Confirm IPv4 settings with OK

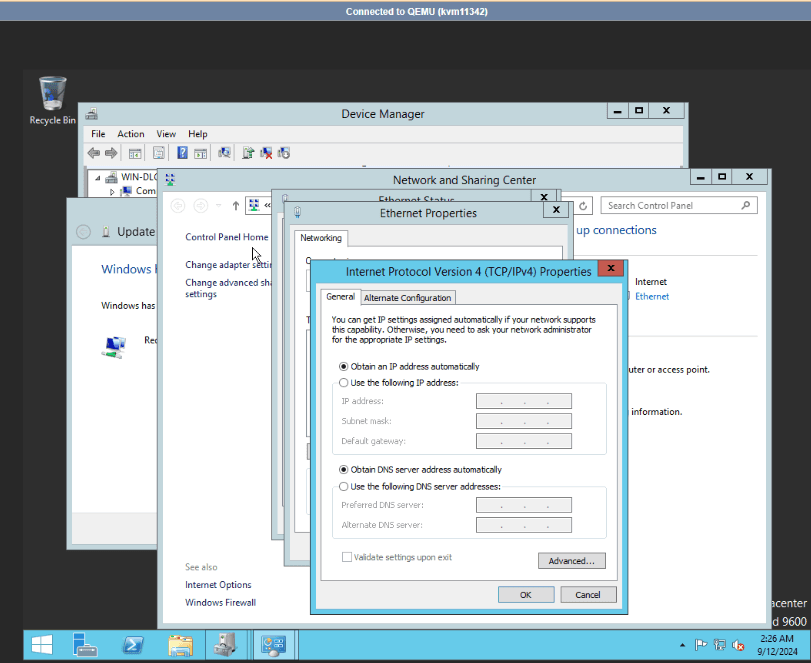tap(526, 595)
